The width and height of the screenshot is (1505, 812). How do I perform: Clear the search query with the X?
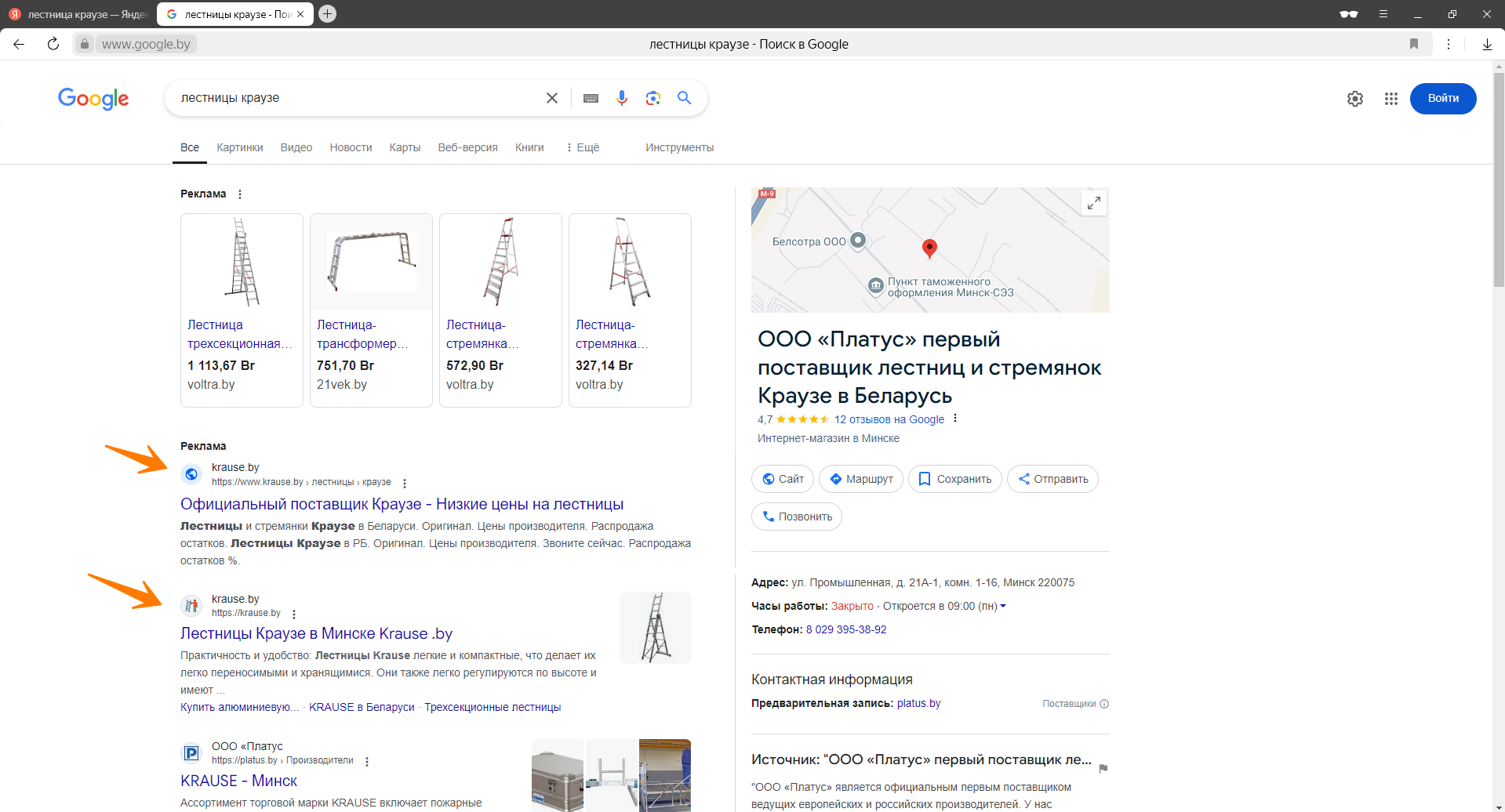coord(552,98)
